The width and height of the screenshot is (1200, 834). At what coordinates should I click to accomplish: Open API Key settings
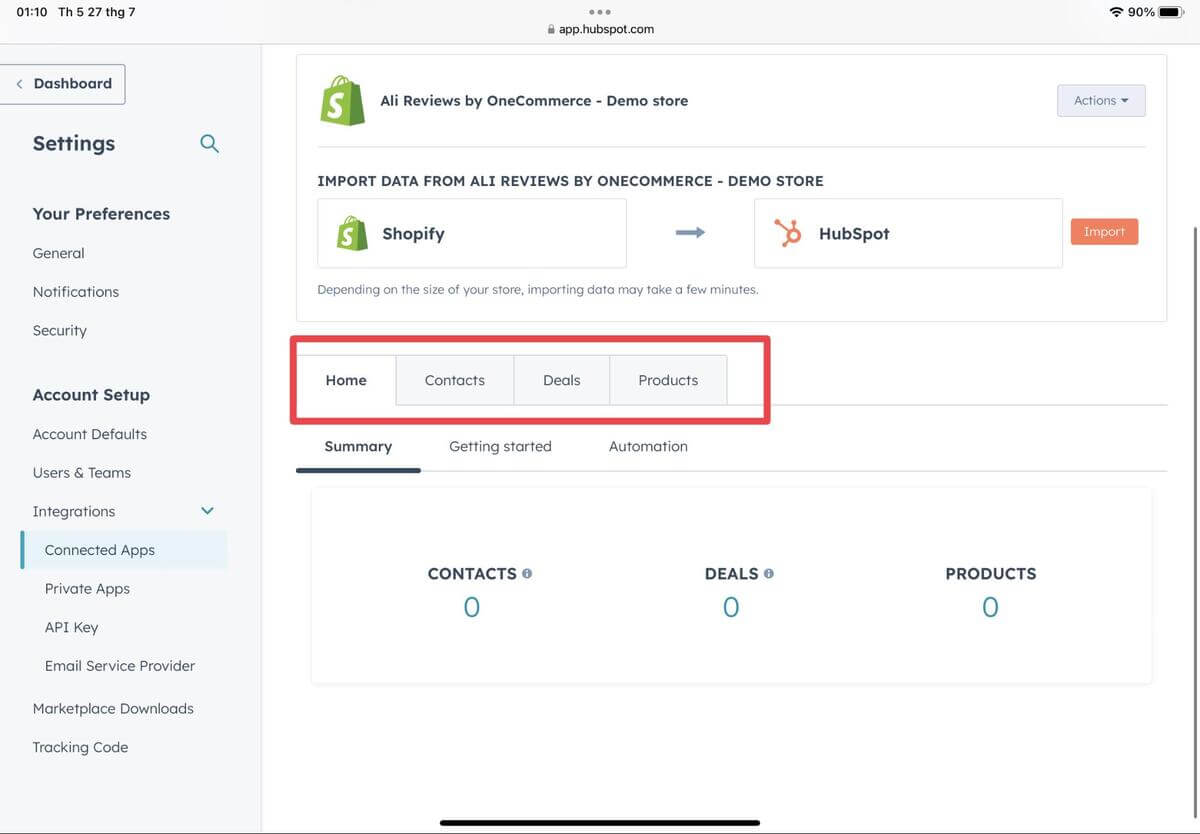[72, 628]
